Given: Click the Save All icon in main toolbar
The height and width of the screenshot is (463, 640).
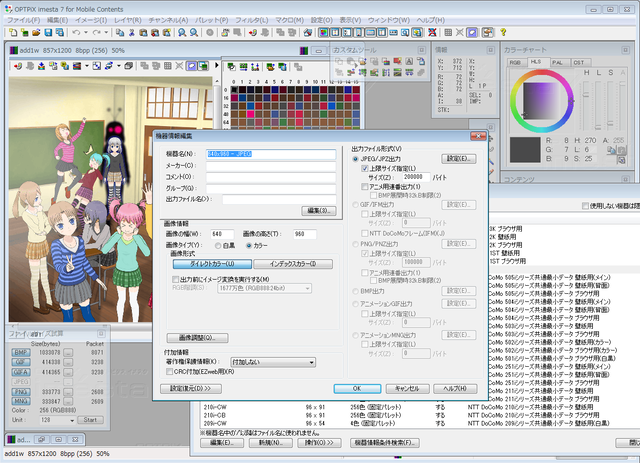Looking at the screenshot, I should tap(60, 32).
